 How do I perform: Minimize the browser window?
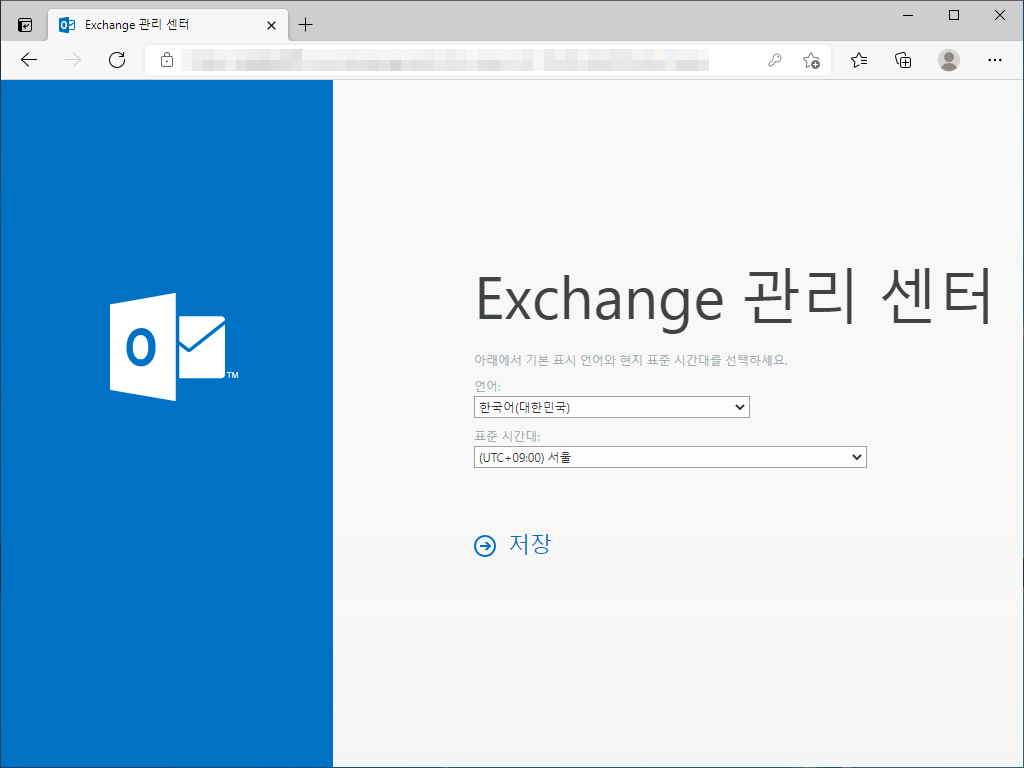point(908,15)
